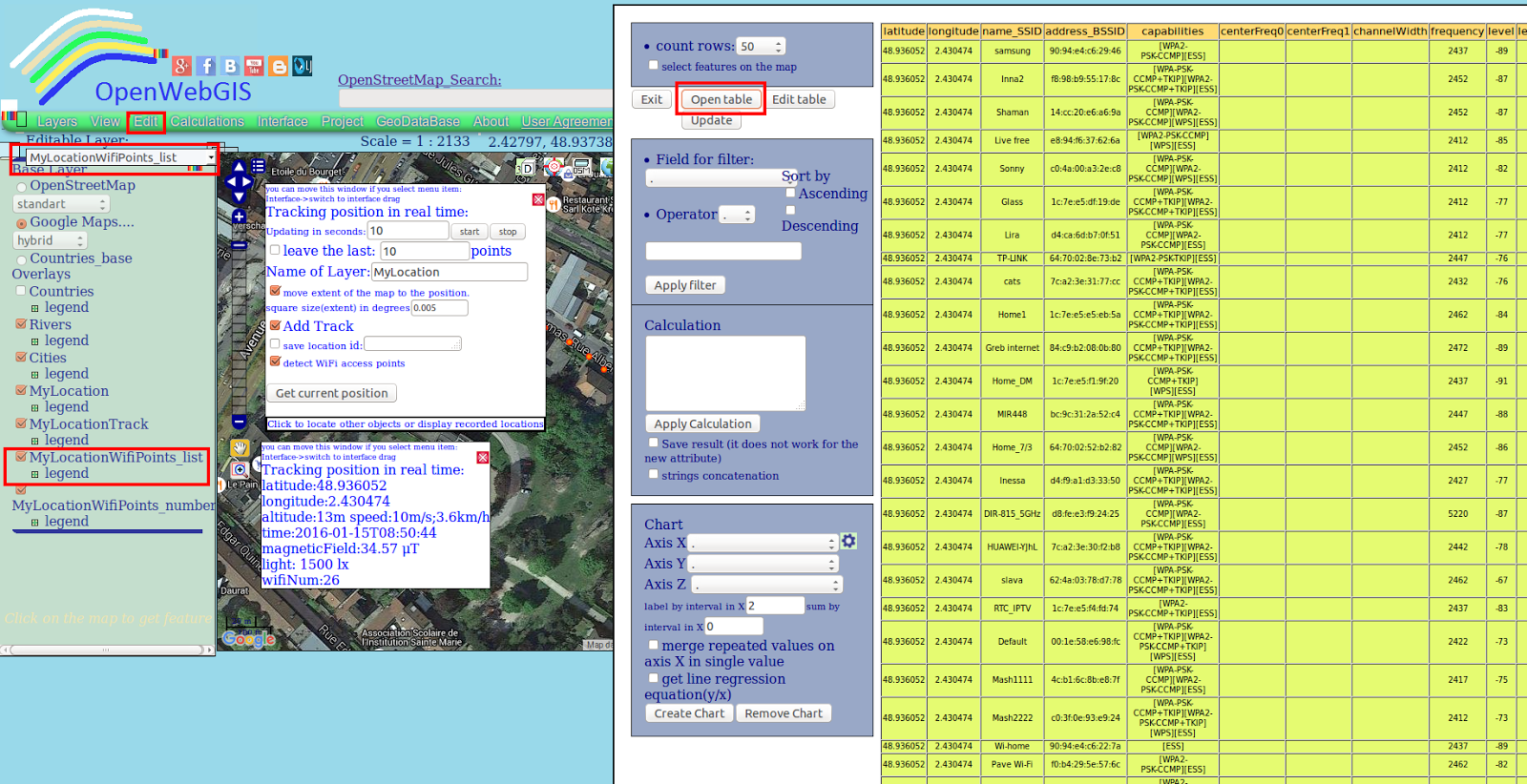Open the Interface menu
Screen dimensions: 1527x784
[x=282, y=121]
